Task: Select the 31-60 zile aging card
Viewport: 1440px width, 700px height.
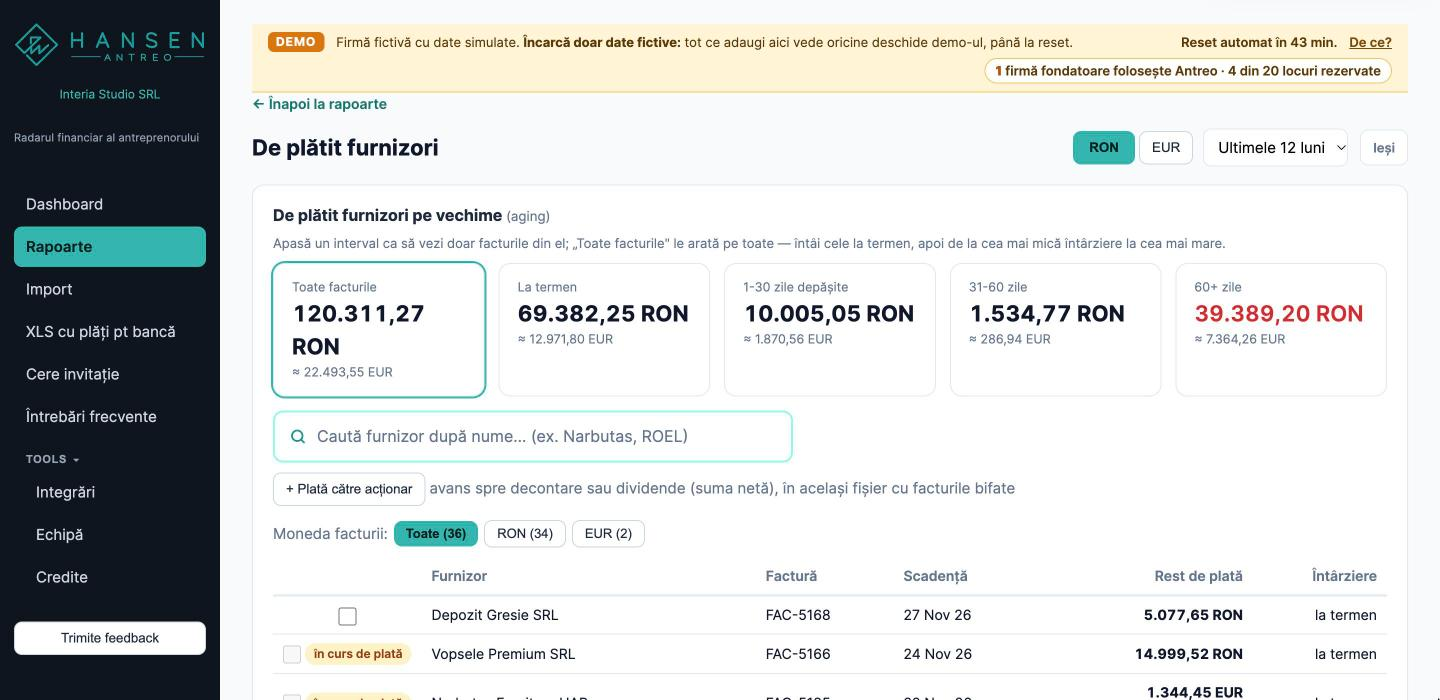Action: [x=1056, y=330]
